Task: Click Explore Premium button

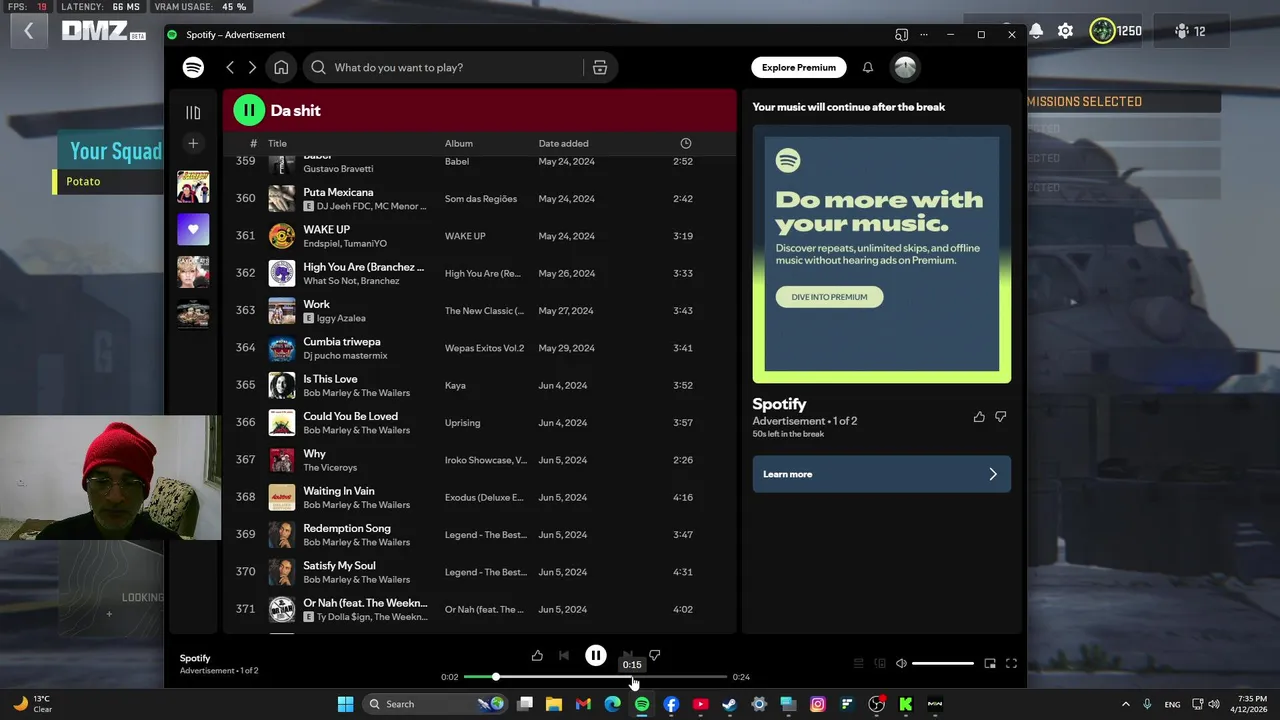Action: point(798,67)
